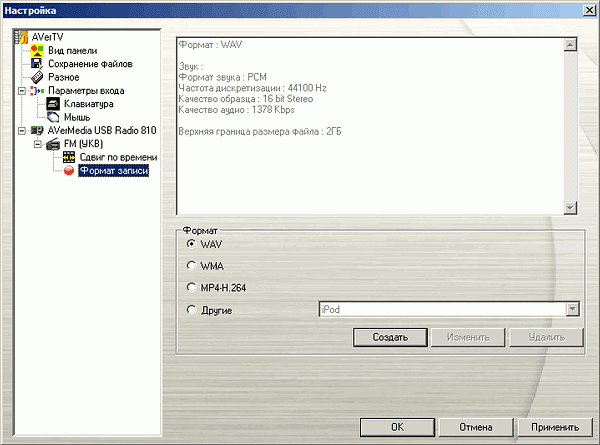Select the Разное tree item
This screenshot has width=600, height=445.
click(64, 77)
